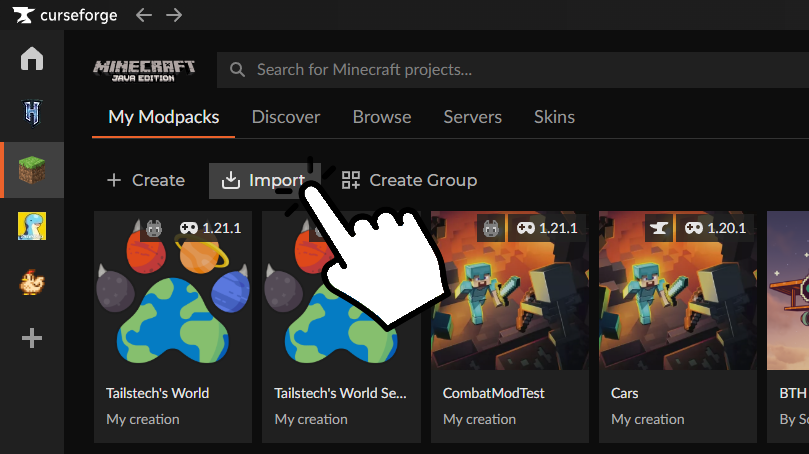Open the chicken game icon in sidebar
Screen dimensions: 809x454
[32, 282]
